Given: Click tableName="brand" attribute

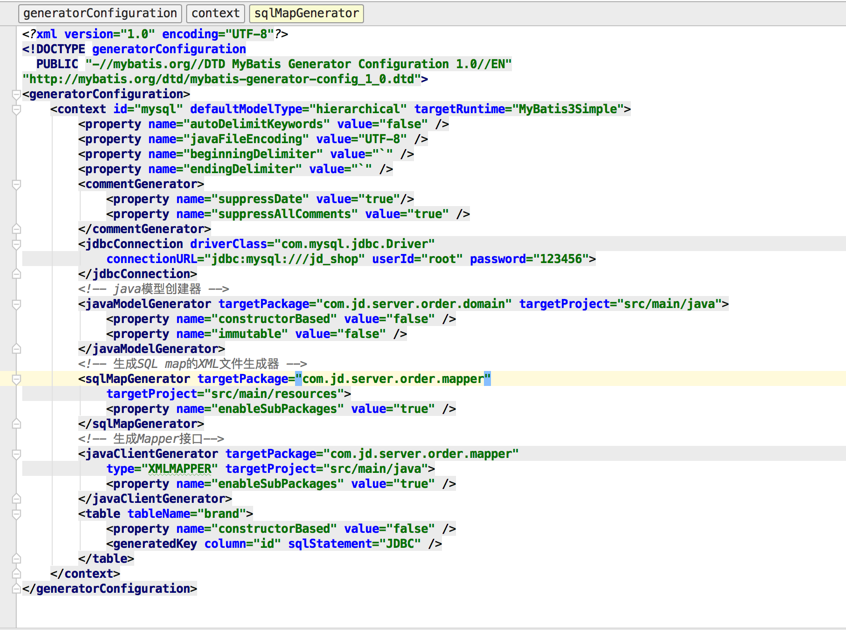Looking at the screenshot, I should tap(187, 513).
